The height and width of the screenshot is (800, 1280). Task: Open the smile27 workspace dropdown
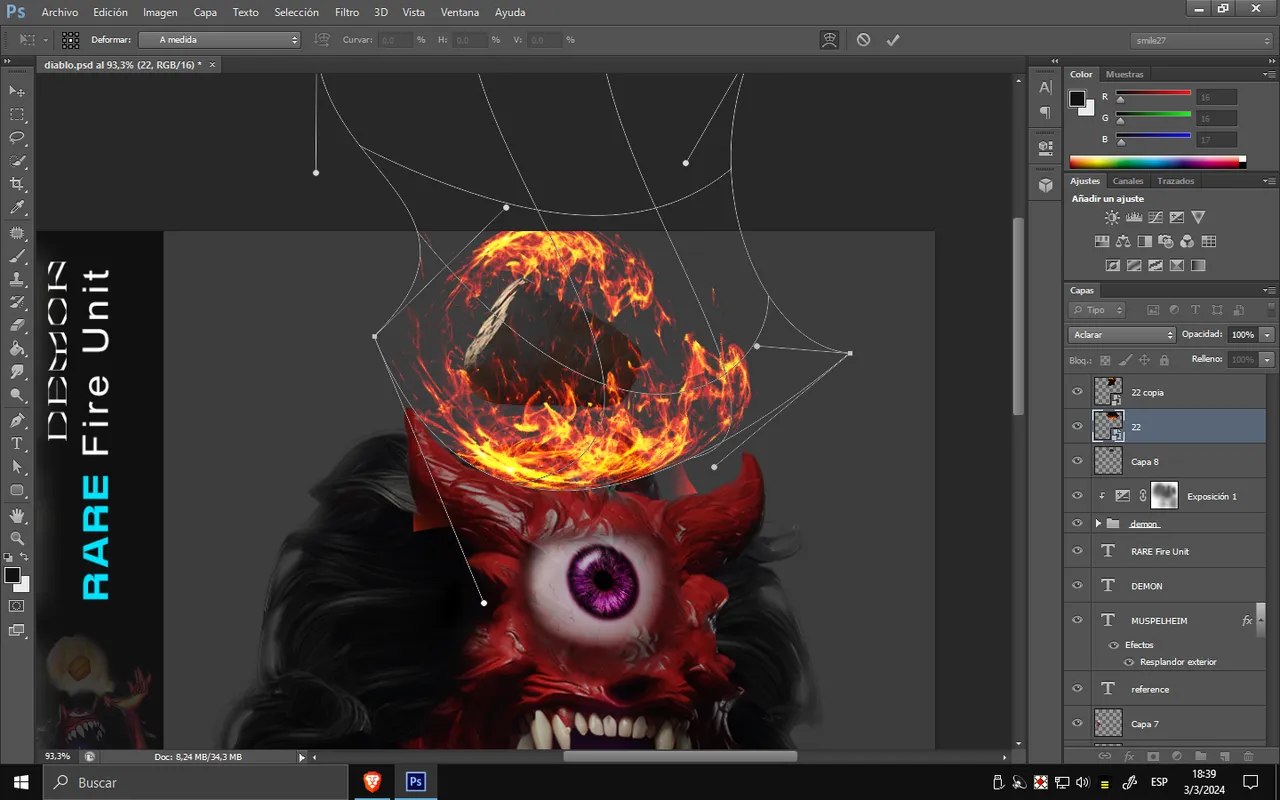pos(1201,40)
